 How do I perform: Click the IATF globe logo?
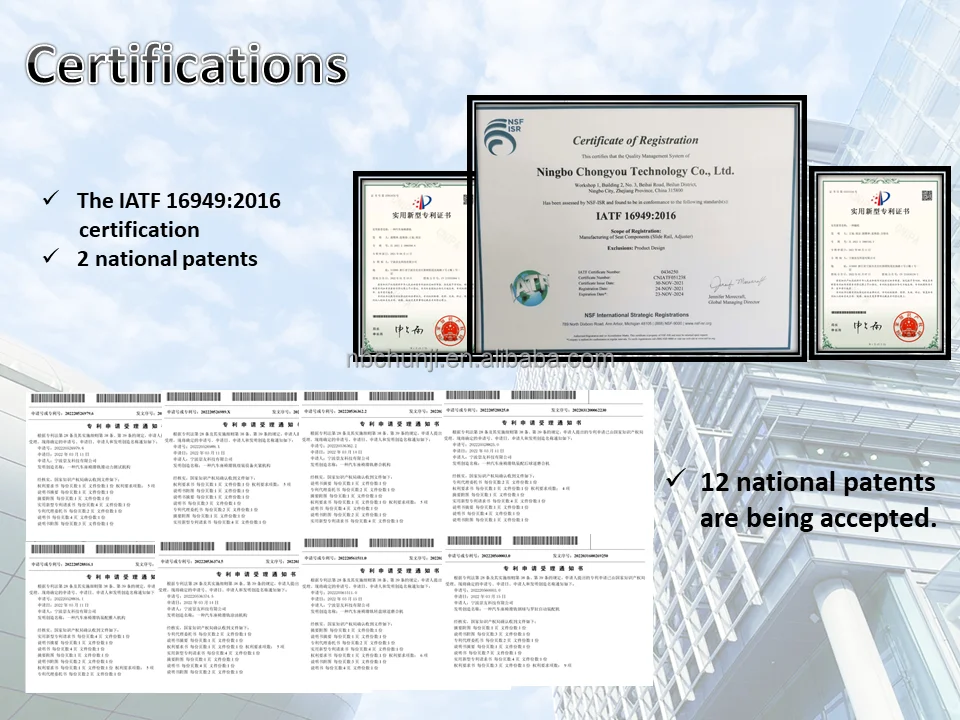pyautogui.click(x=528, y=288)
